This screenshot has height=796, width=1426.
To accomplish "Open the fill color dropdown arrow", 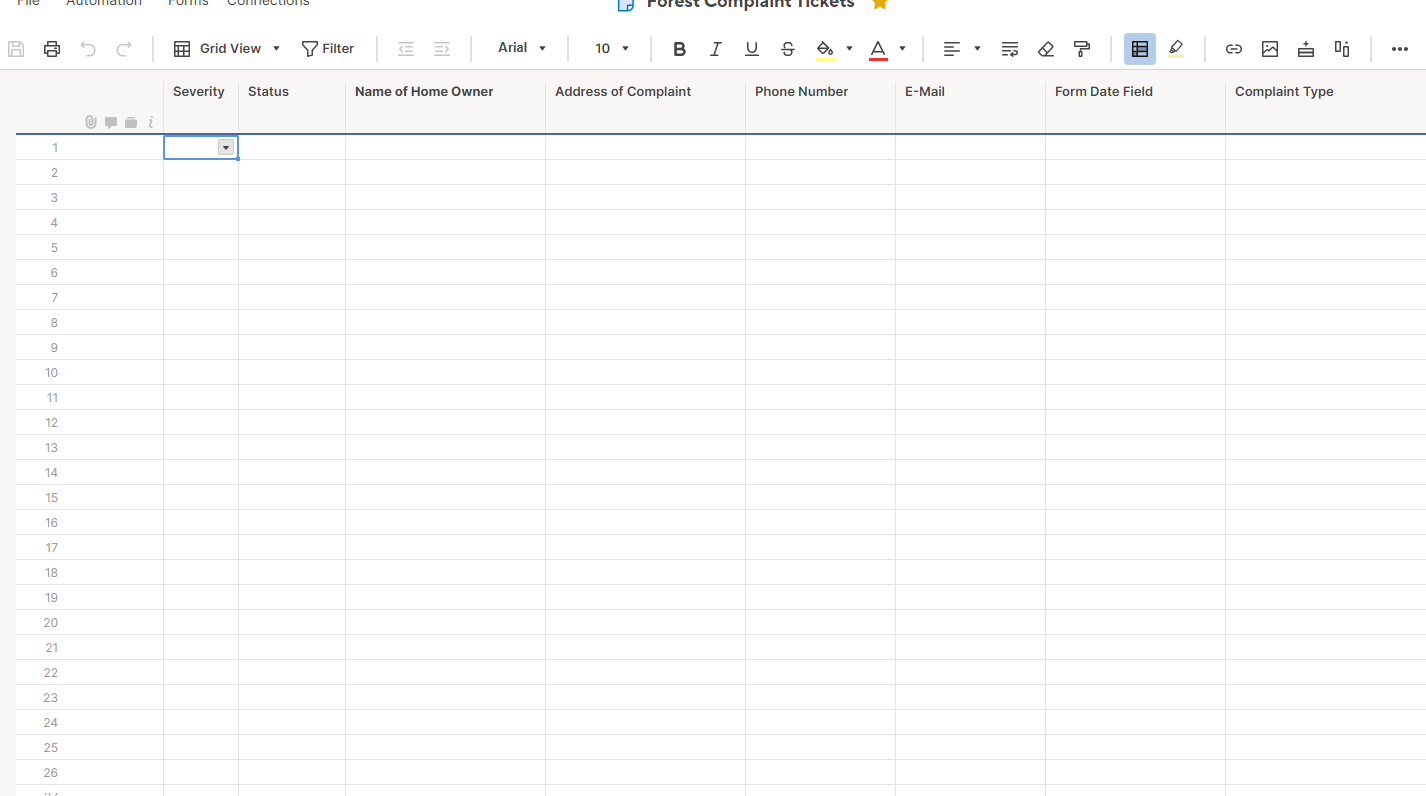I will [849, 49].
